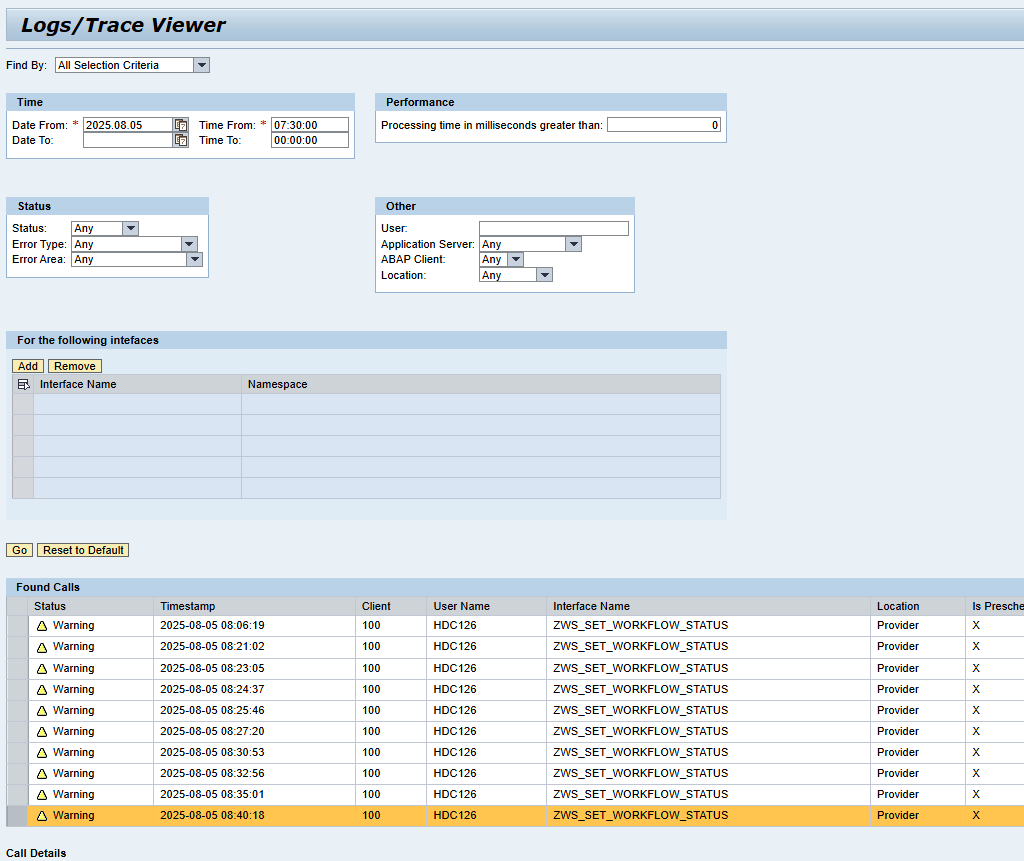1024x861 pixels.
Task: Click the warning icon for 08:30:53 call
Action: coord(42,753)
